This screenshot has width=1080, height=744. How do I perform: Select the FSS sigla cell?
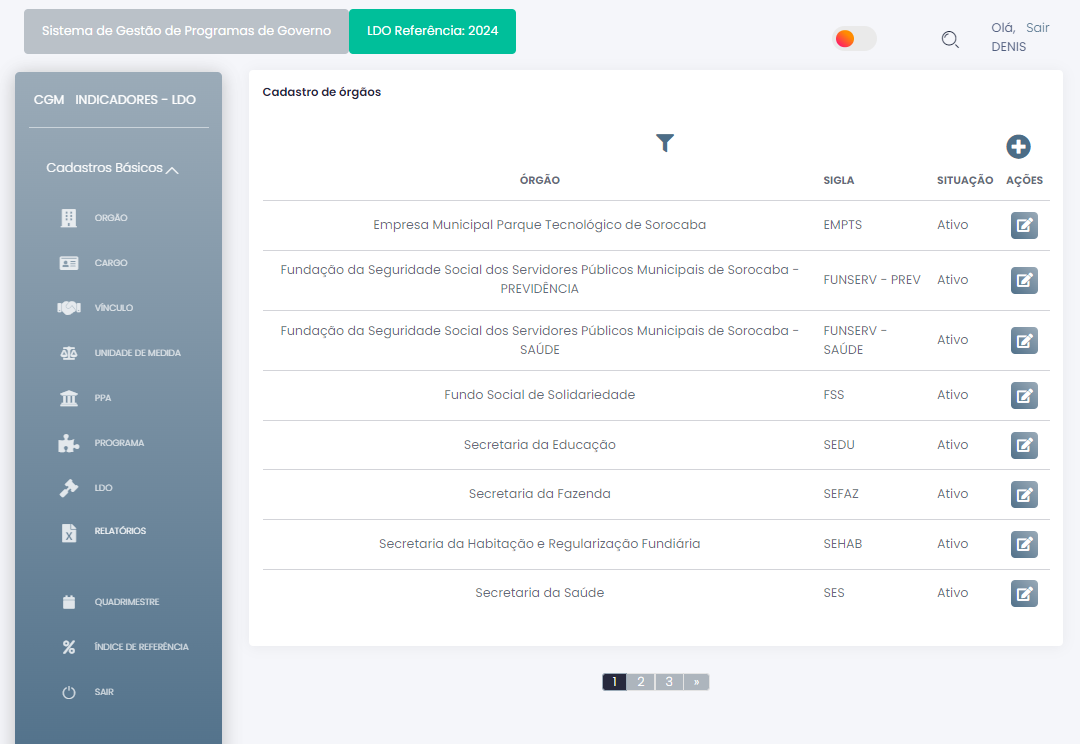(x=833, y=395)
